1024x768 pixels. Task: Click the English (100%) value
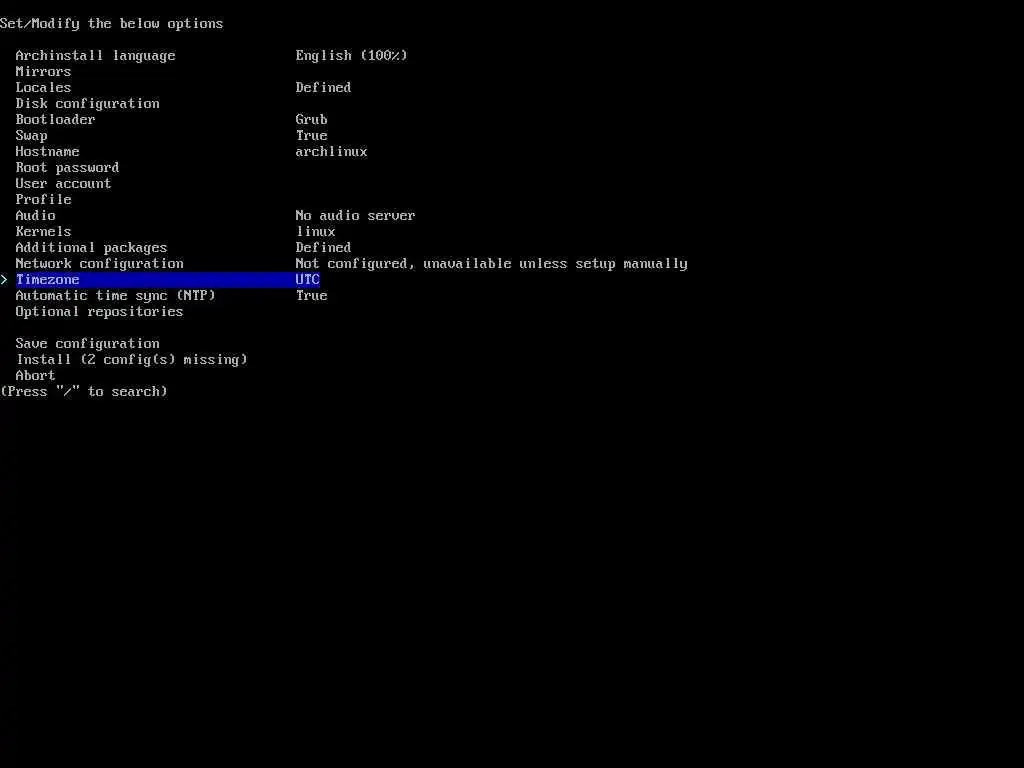point(351,56)
